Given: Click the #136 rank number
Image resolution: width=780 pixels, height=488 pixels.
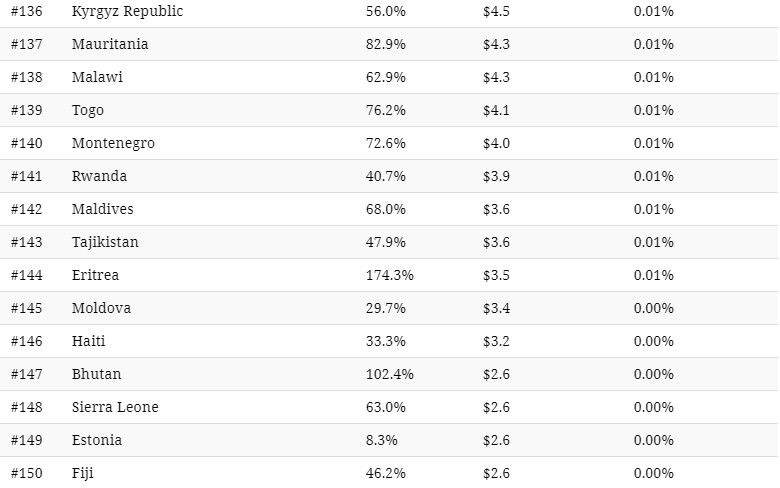Looking at the screenshot, I should (x=26, y=11).
